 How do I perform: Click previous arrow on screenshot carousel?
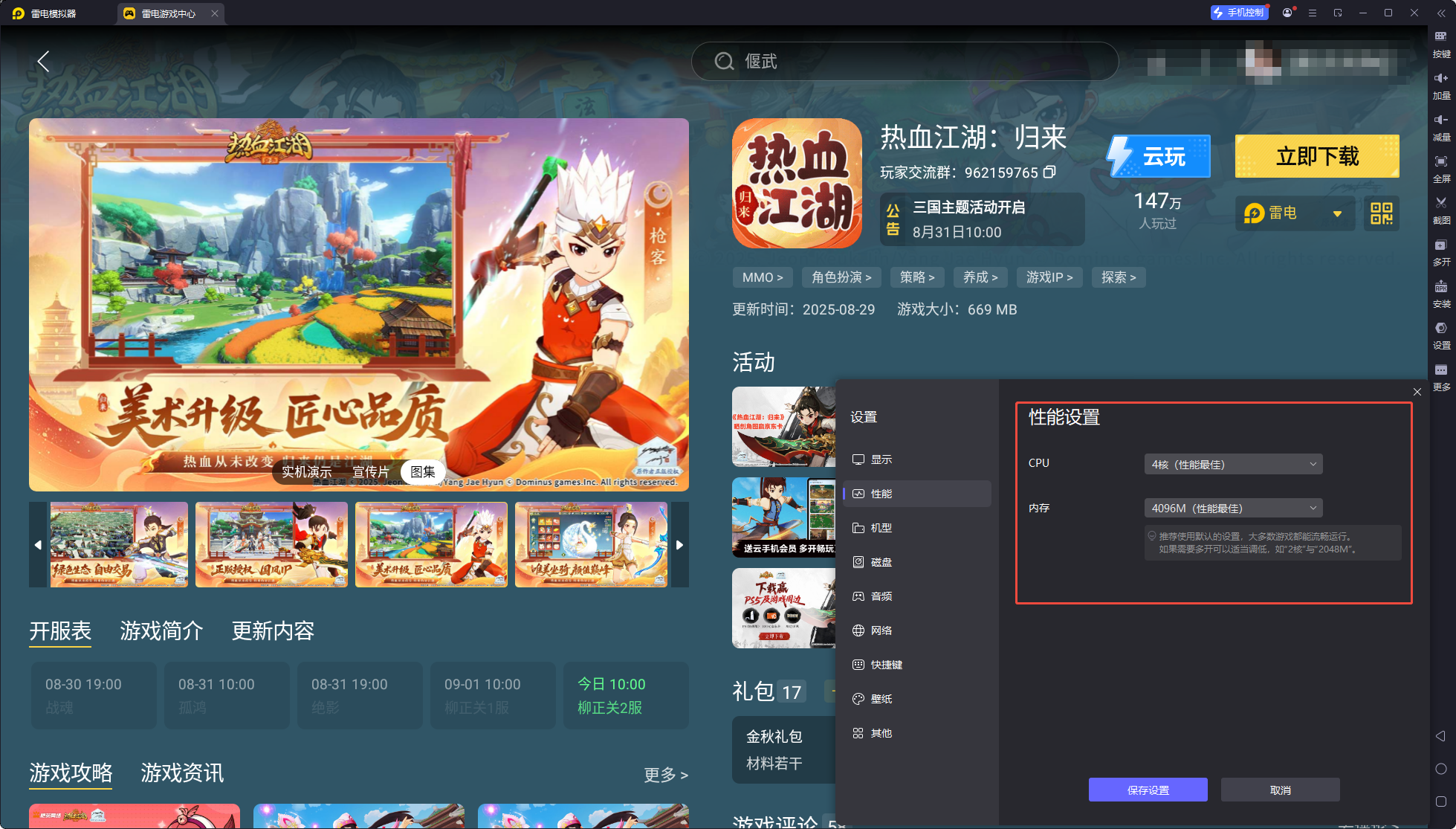pyautogui.click(x=38, y=545)
